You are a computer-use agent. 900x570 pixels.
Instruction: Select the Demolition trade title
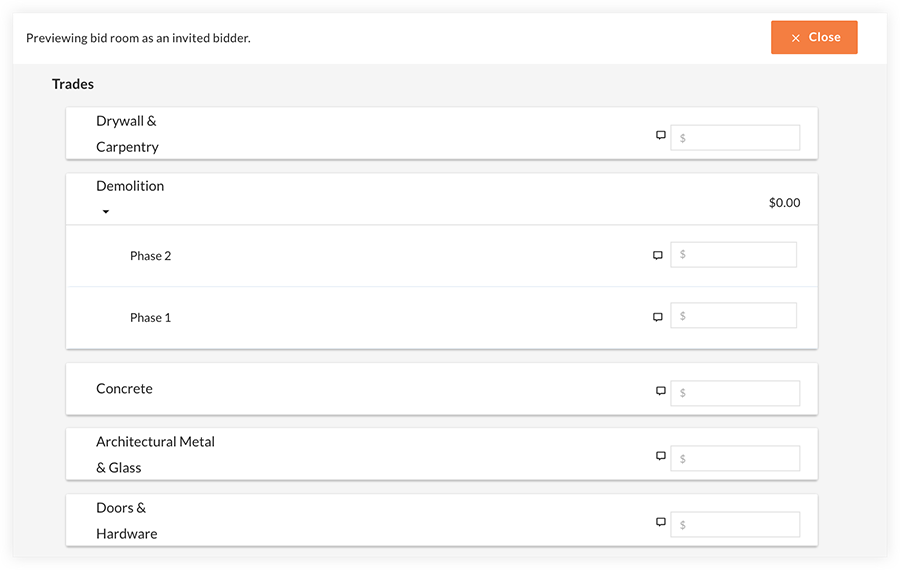[x=130, y=186]
